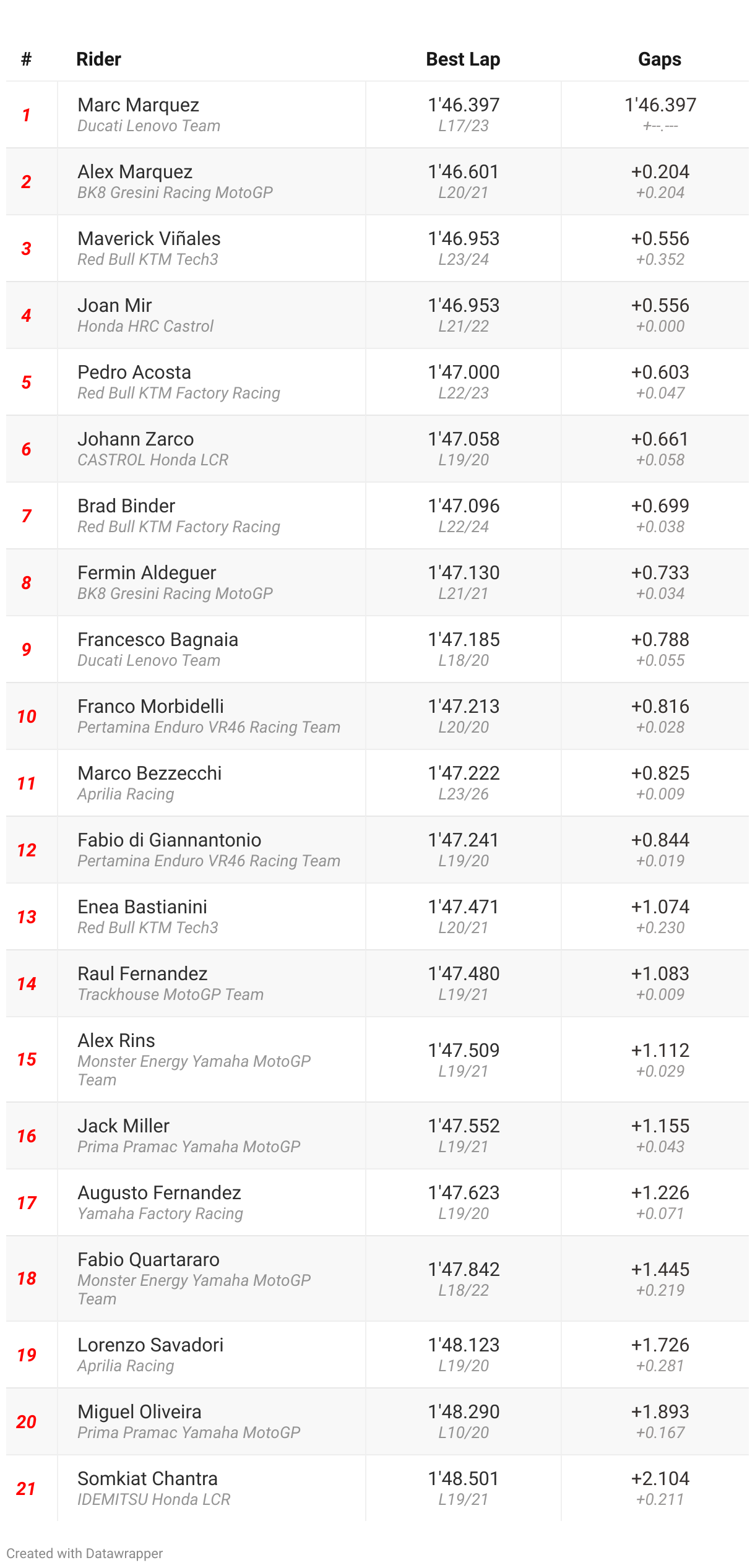Click Enea Bastianini's best lap 1'47.471
Screen dimensions: 755x1568
[463, 907]
